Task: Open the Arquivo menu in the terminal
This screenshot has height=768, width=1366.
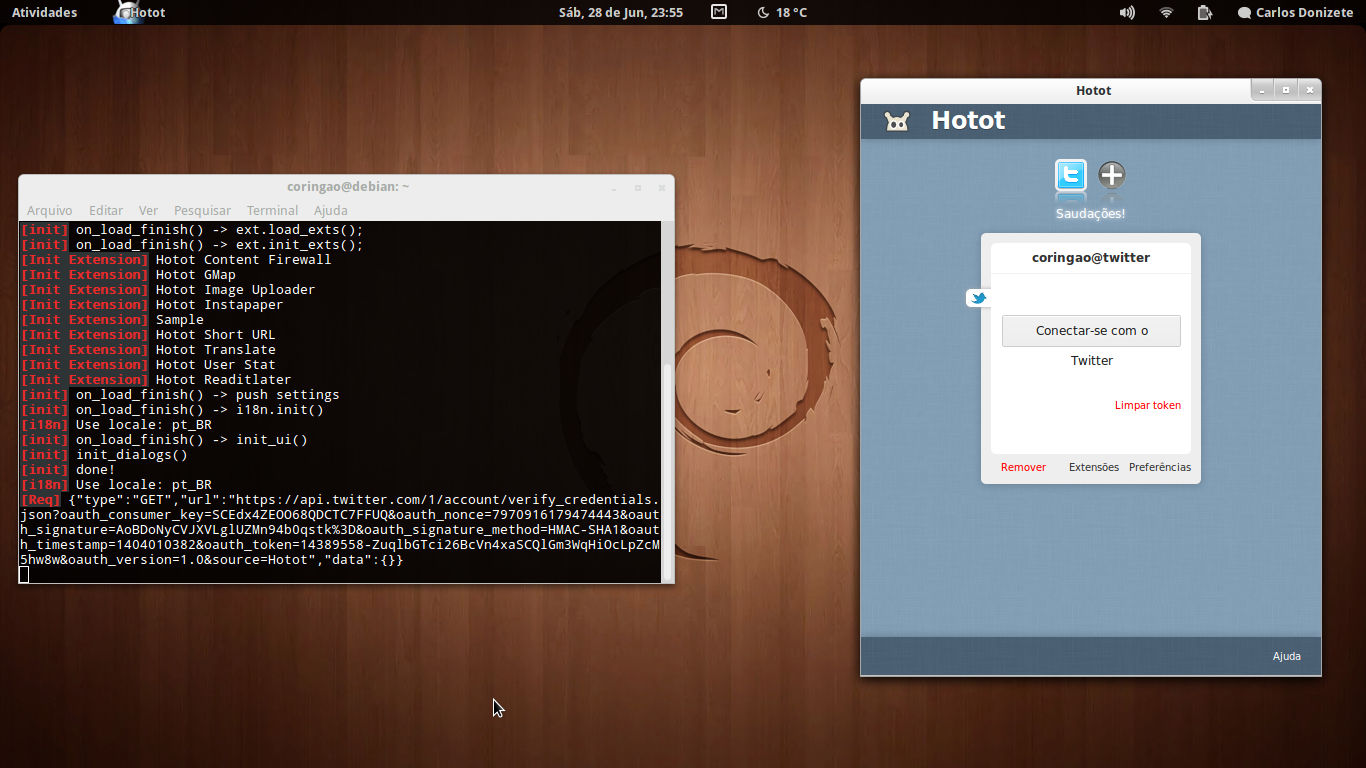Action: 49,210
